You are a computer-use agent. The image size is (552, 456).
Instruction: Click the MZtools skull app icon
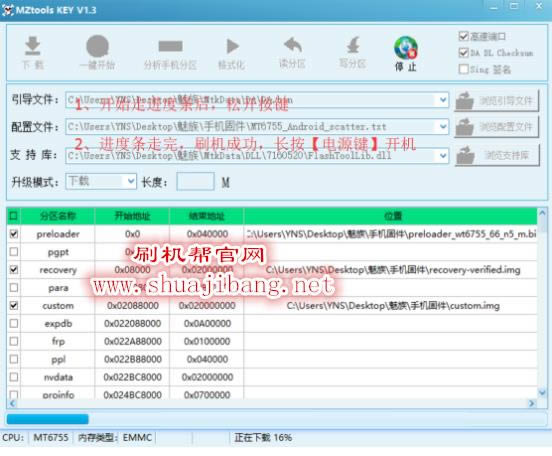7,10
